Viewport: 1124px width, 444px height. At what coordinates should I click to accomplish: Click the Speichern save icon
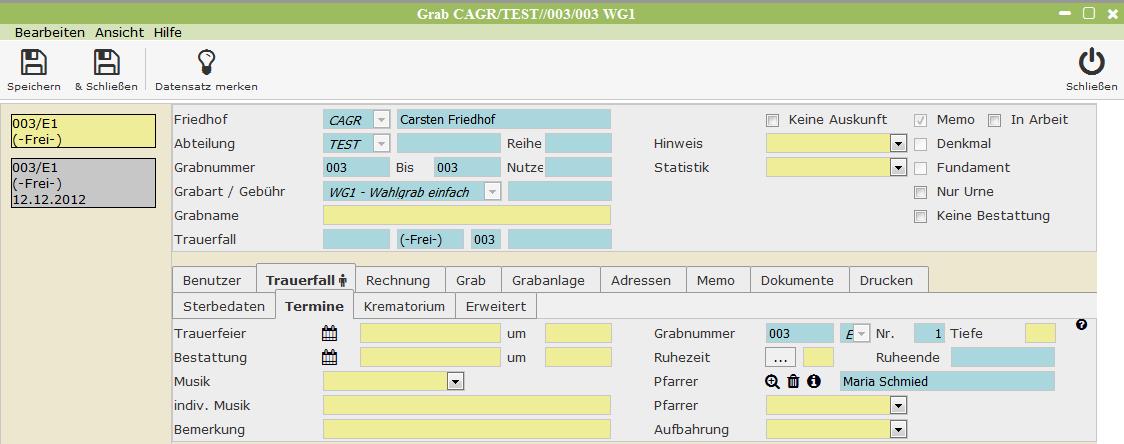(x=34, y=63)
